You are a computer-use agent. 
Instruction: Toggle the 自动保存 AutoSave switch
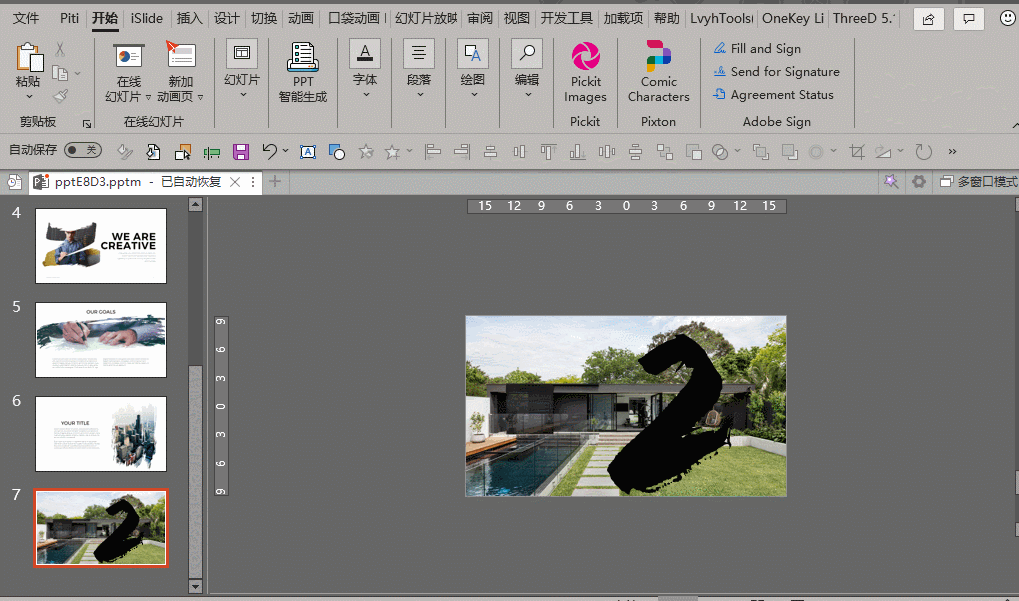pyautogui.click(x=83, y=150)
